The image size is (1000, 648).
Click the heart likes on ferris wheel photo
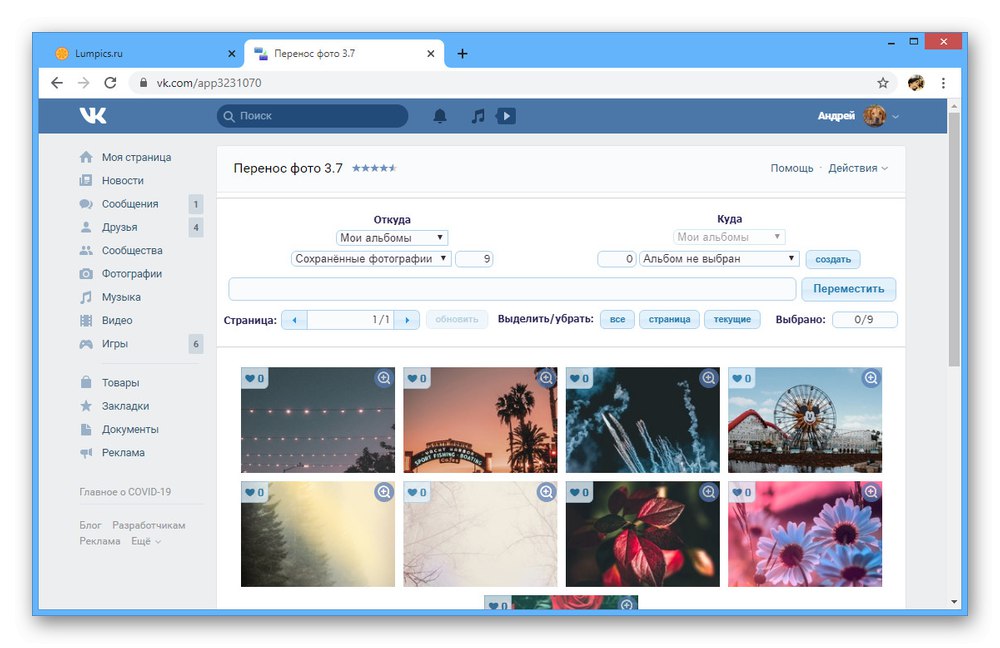click(742, 378)
